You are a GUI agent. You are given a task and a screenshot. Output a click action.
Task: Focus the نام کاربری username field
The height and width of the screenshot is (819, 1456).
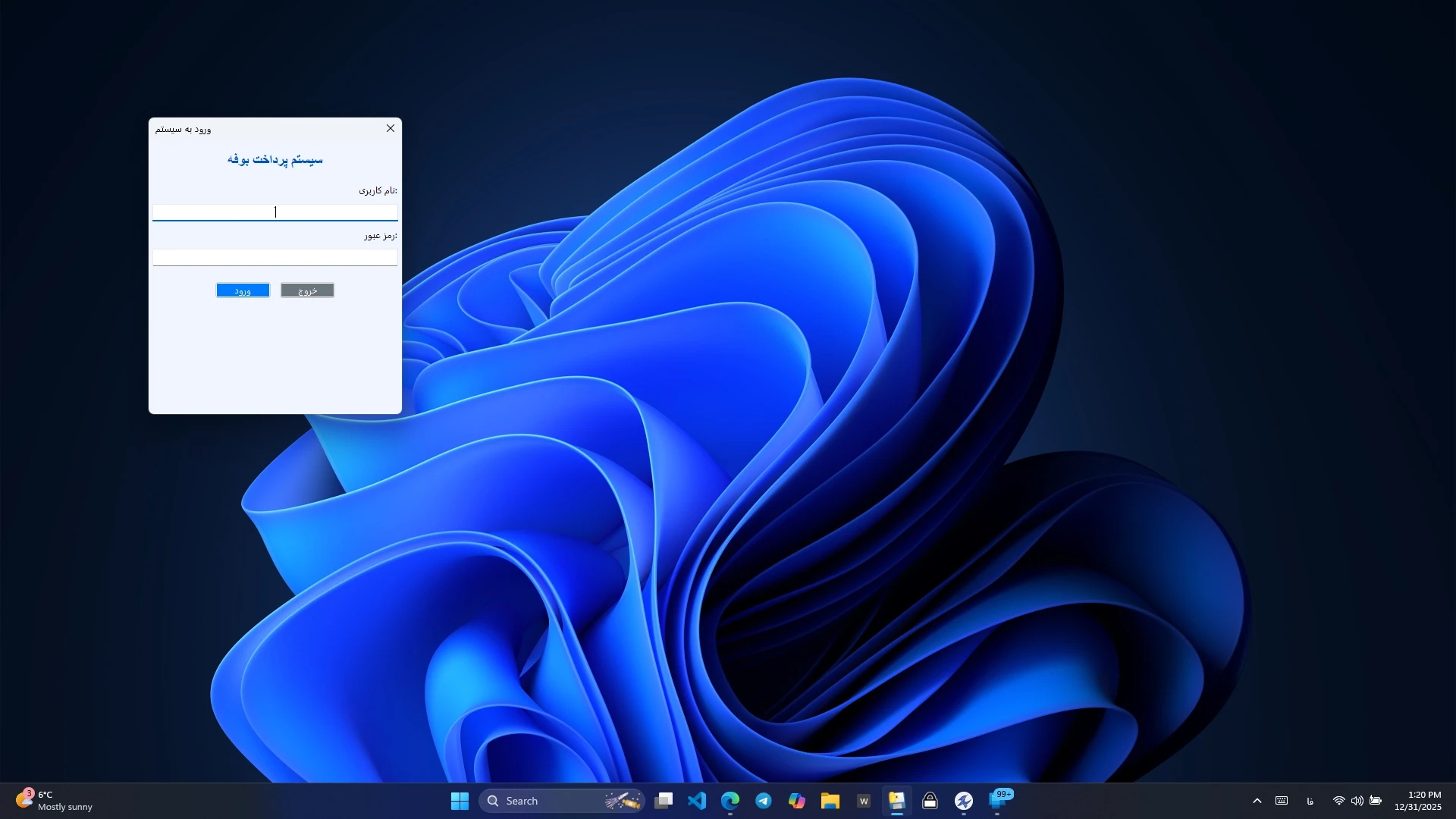point(275,212)
